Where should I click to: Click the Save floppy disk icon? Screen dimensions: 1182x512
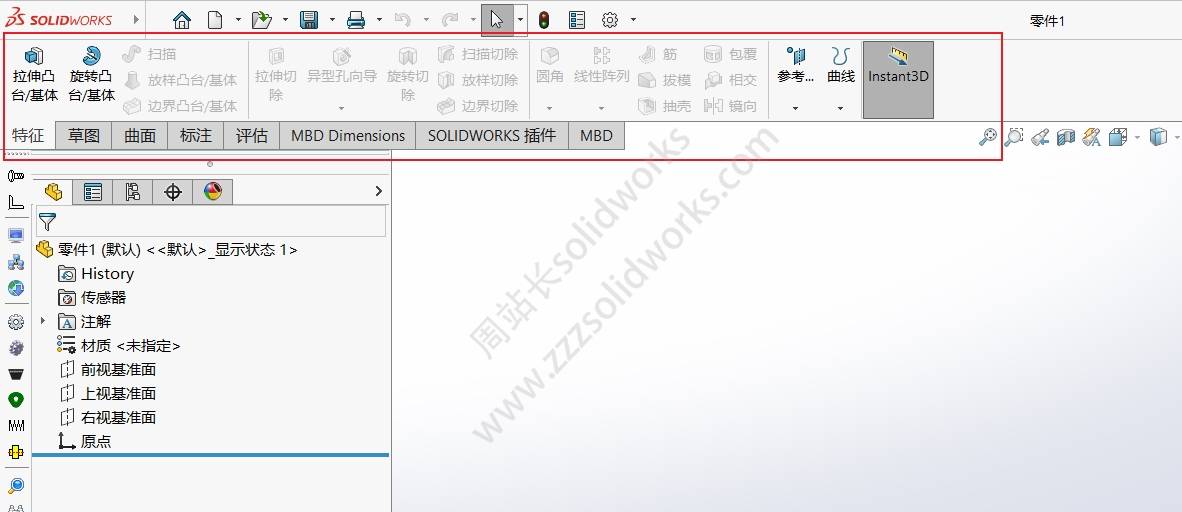[309, 19]
